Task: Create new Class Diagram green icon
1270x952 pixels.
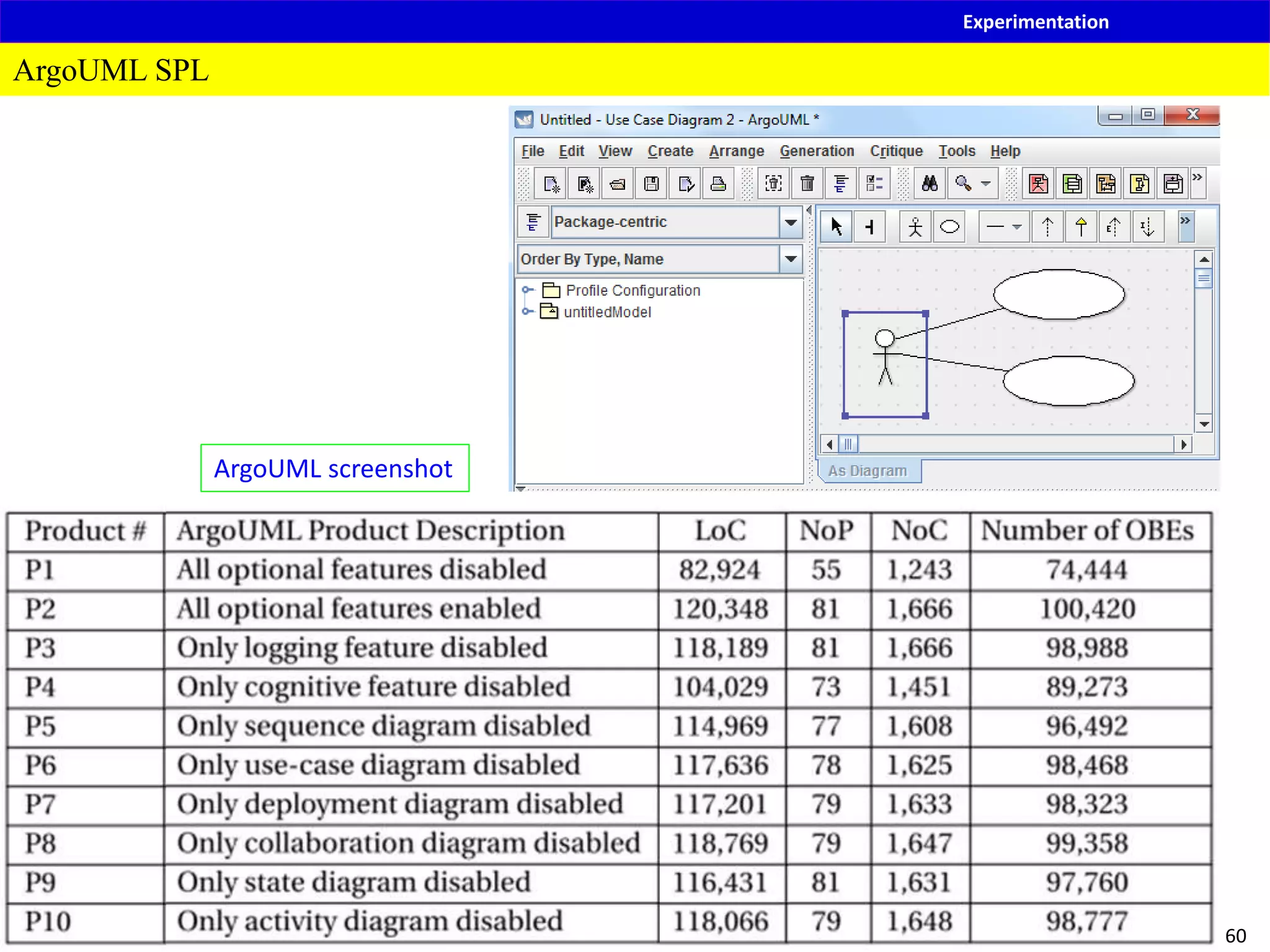Action: point(1072,184)
